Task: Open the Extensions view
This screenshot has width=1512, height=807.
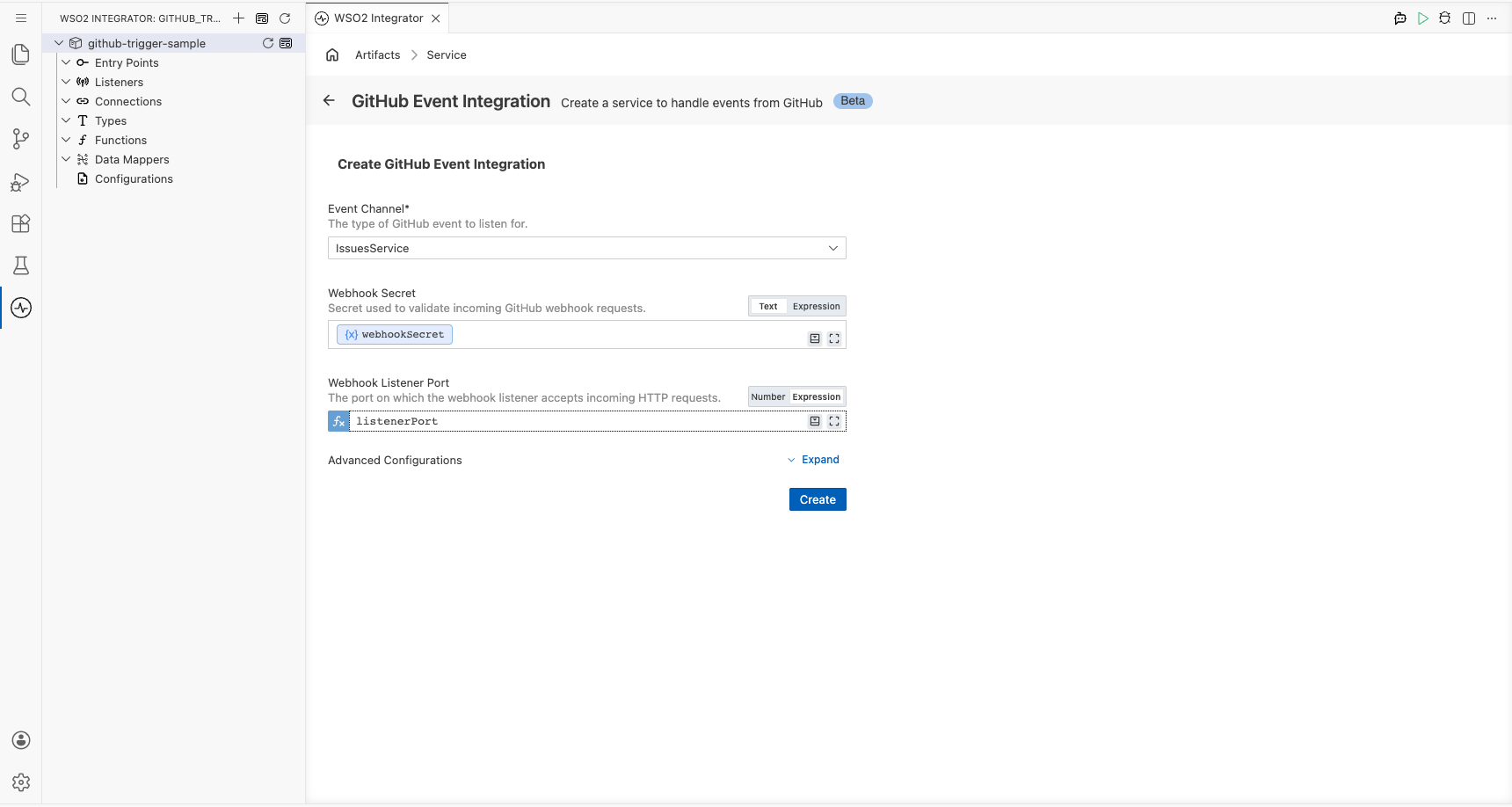Action: (21, 223)
